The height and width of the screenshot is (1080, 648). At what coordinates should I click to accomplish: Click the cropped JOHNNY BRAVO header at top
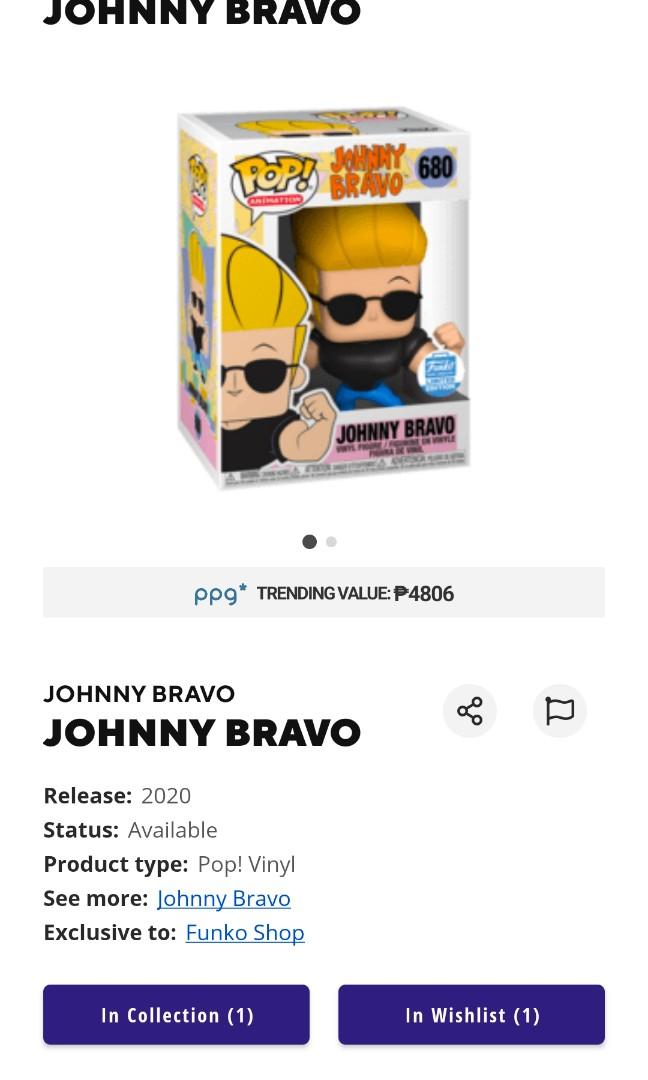[202, 13]
